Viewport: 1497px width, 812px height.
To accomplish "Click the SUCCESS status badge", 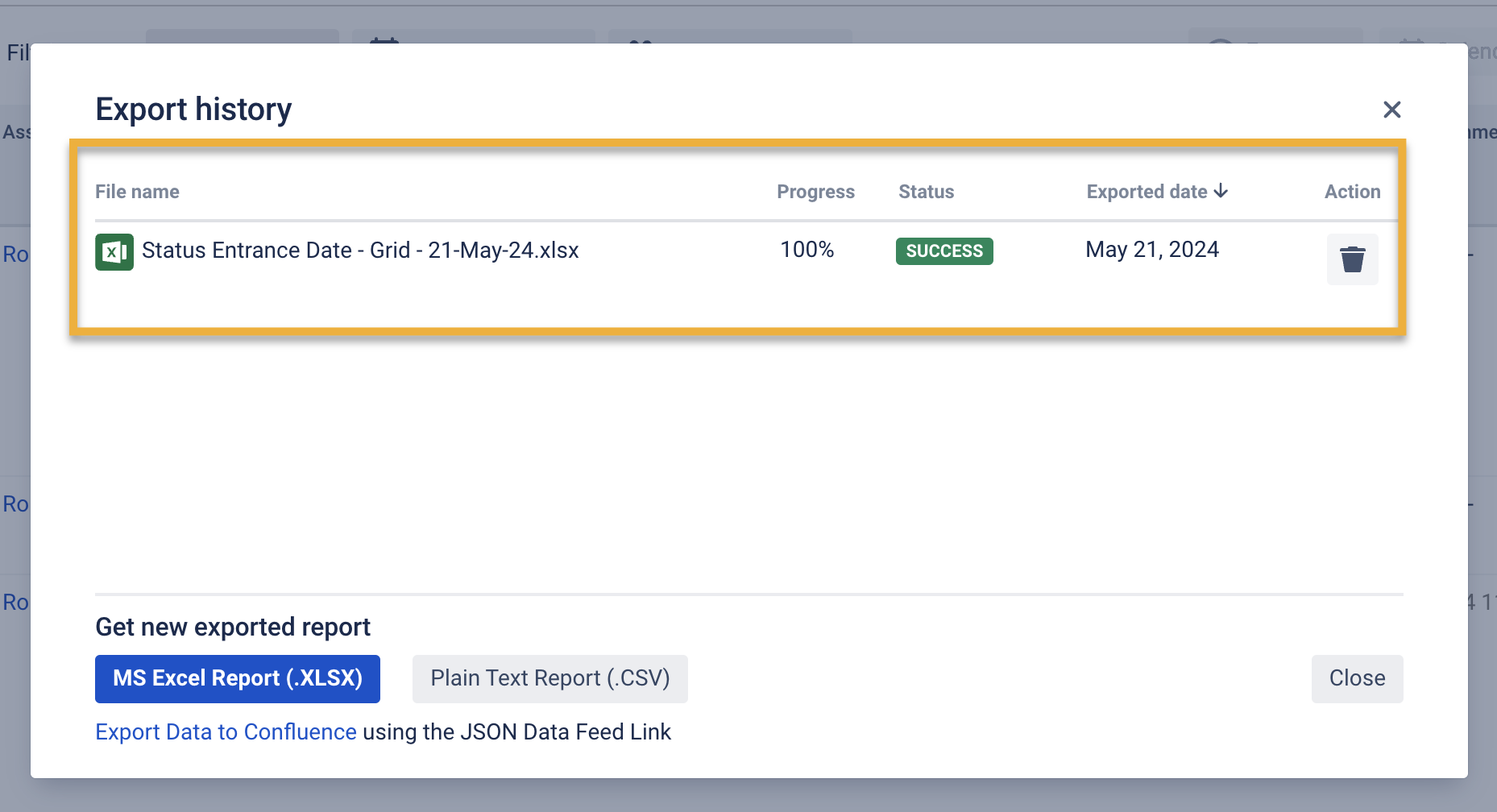I will [944, 251].
